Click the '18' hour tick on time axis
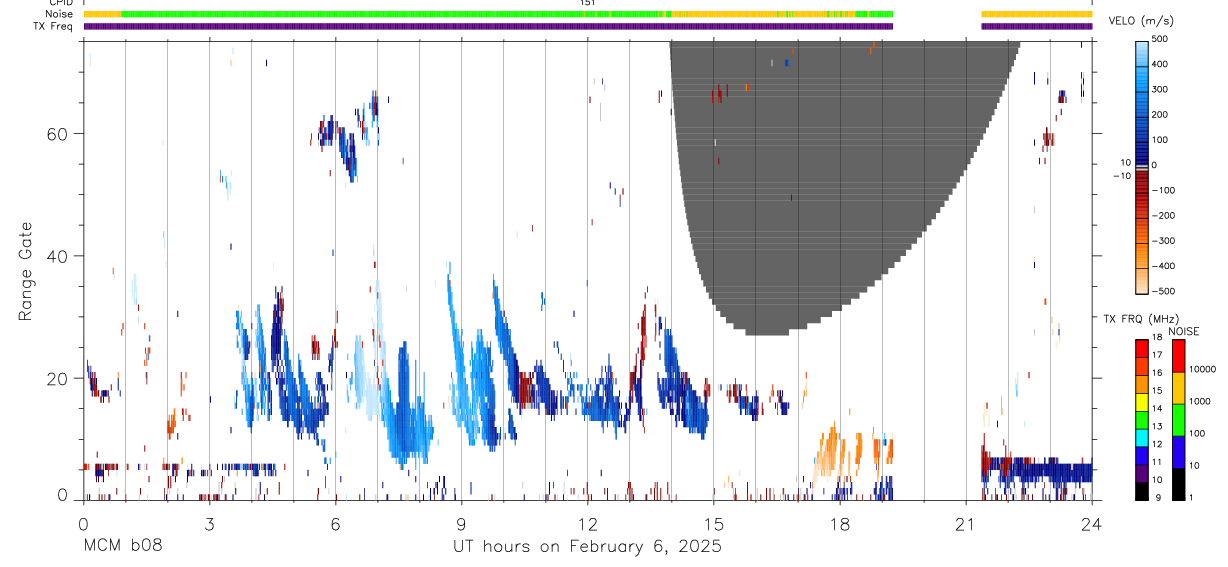This screenshot has width=1228, height=567. click(840, 524)
